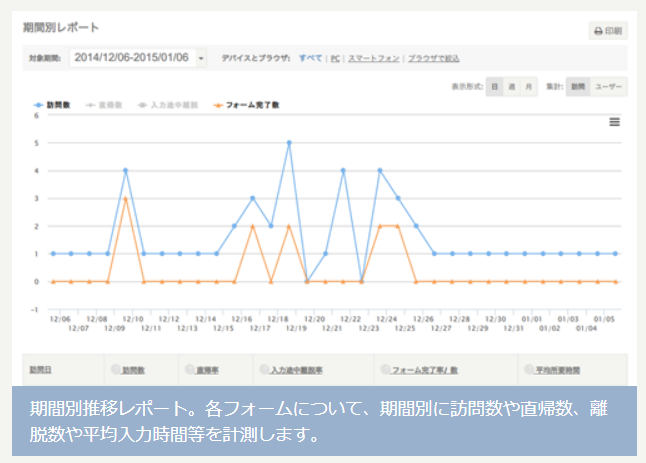Click the 印刷 print button
The width and height of the screenshot is (646, 463).
[608, 31]
